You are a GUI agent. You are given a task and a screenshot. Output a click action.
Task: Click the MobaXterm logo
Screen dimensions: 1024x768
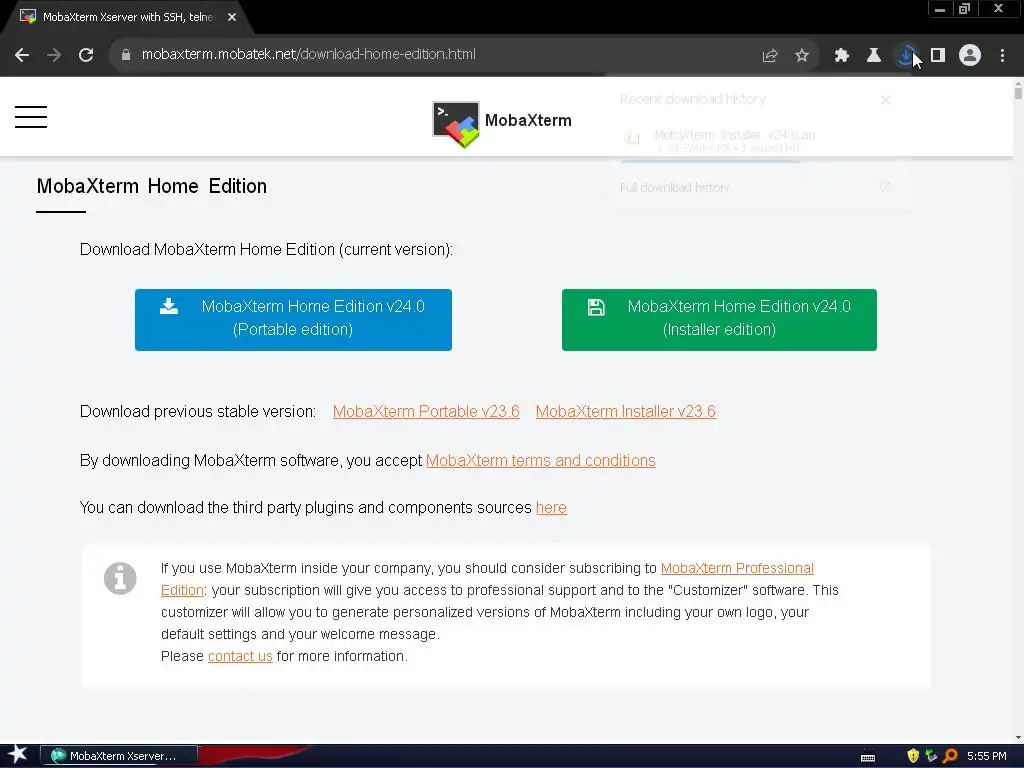point(502,122)
